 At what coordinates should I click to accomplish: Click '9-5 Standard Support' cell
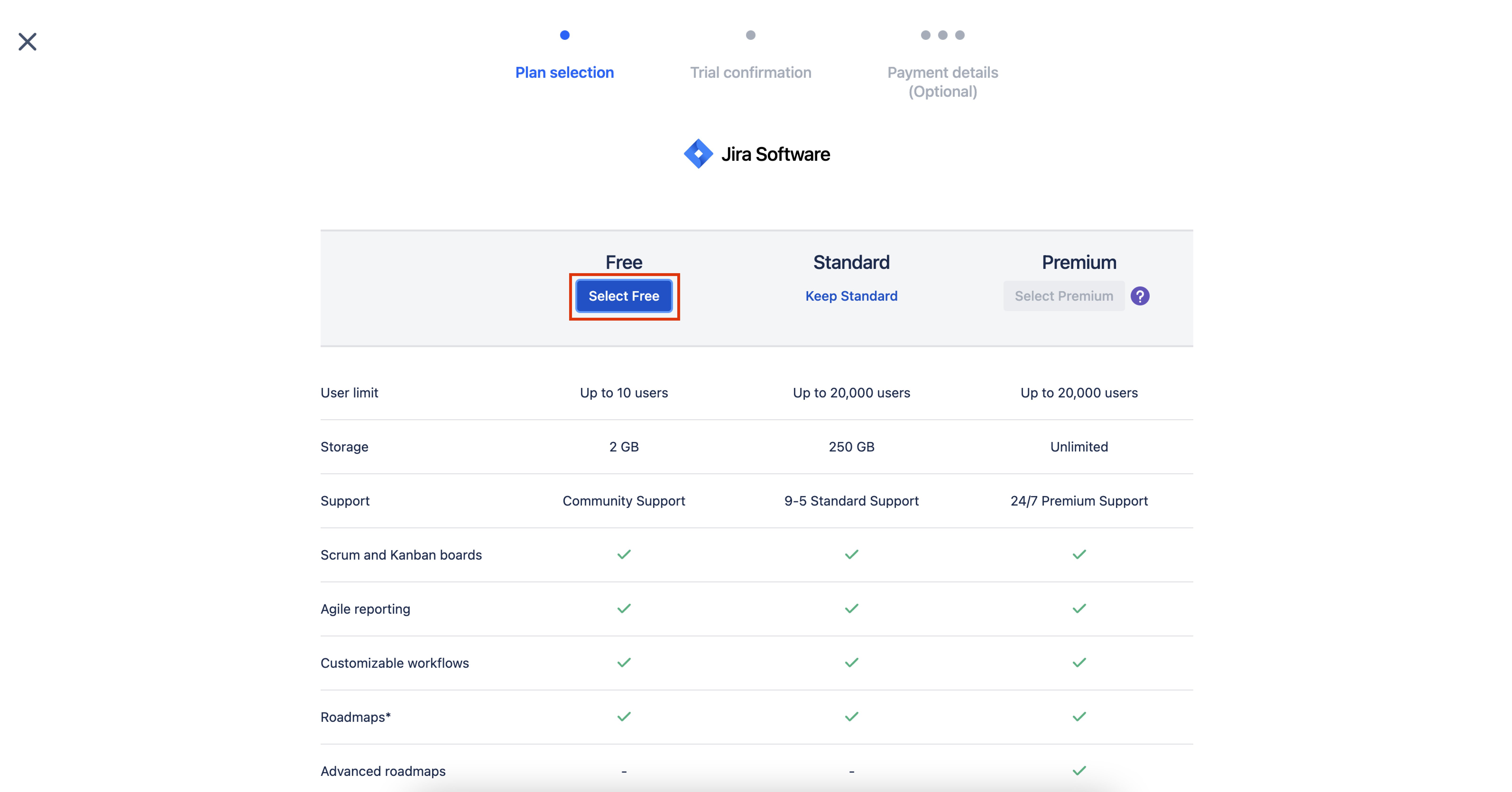coord(851,501)
